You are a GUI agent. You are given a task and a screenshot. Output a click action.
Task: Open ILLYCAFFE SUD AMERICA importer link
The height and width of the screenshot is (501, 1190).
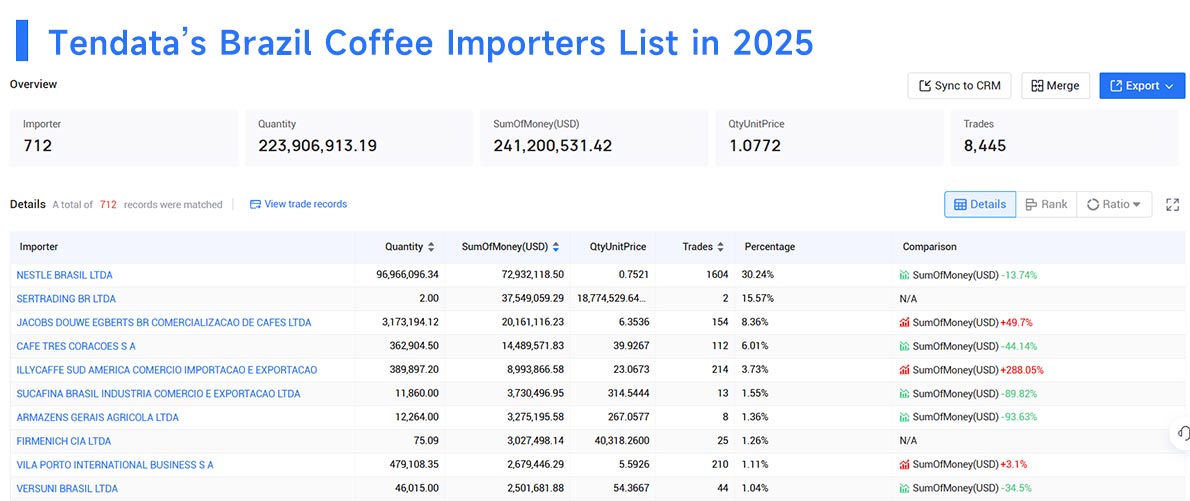(167, 370)
